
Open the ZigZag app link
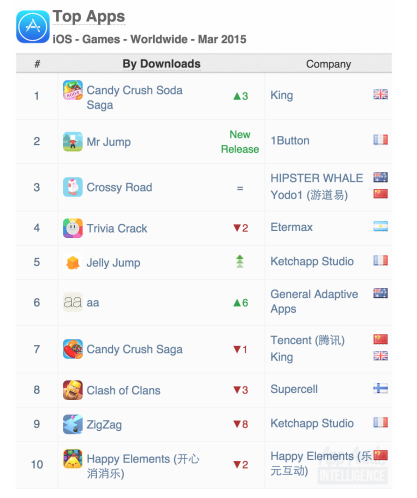coord(104,425)
